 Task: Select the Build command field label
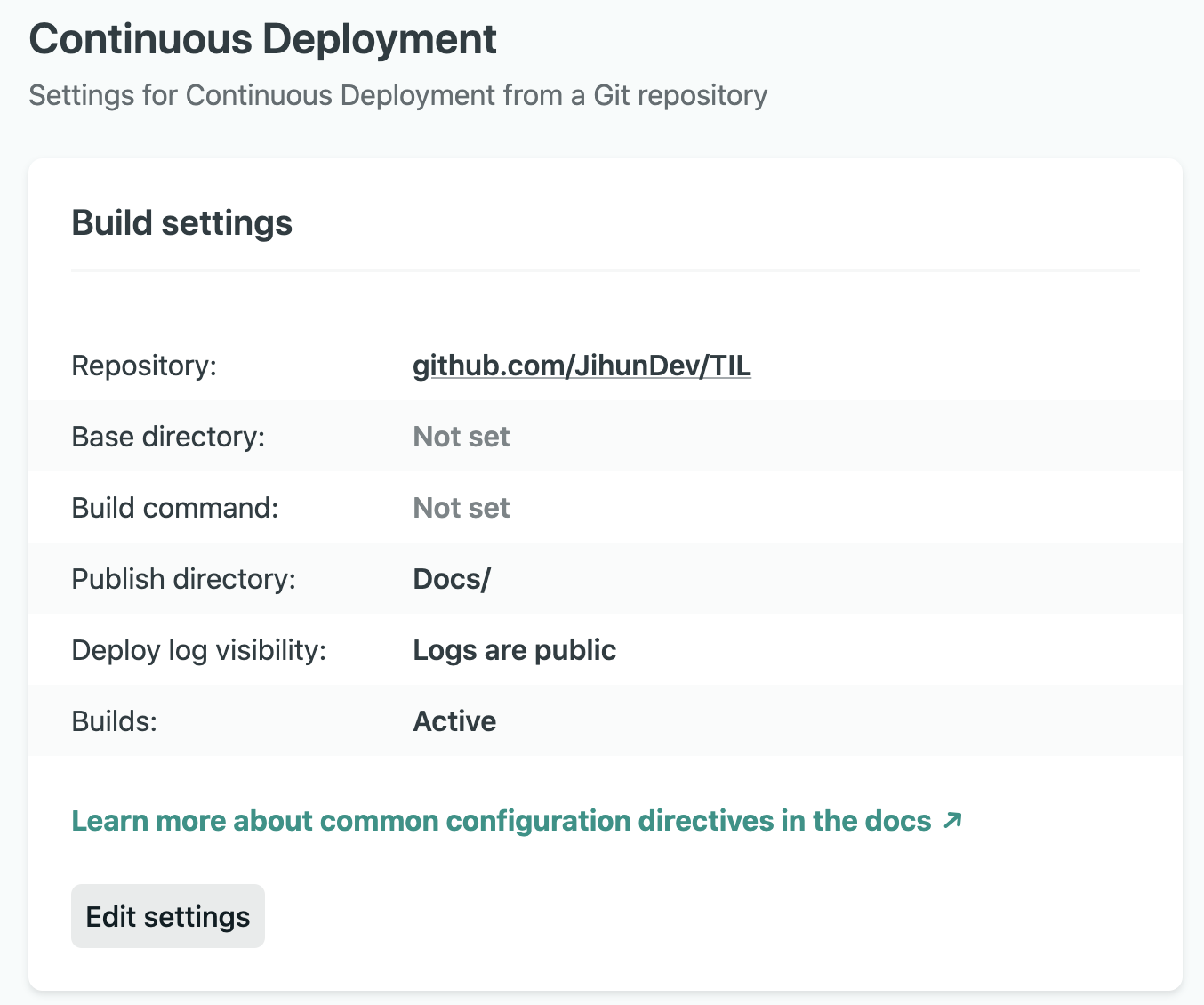[175, 508]
